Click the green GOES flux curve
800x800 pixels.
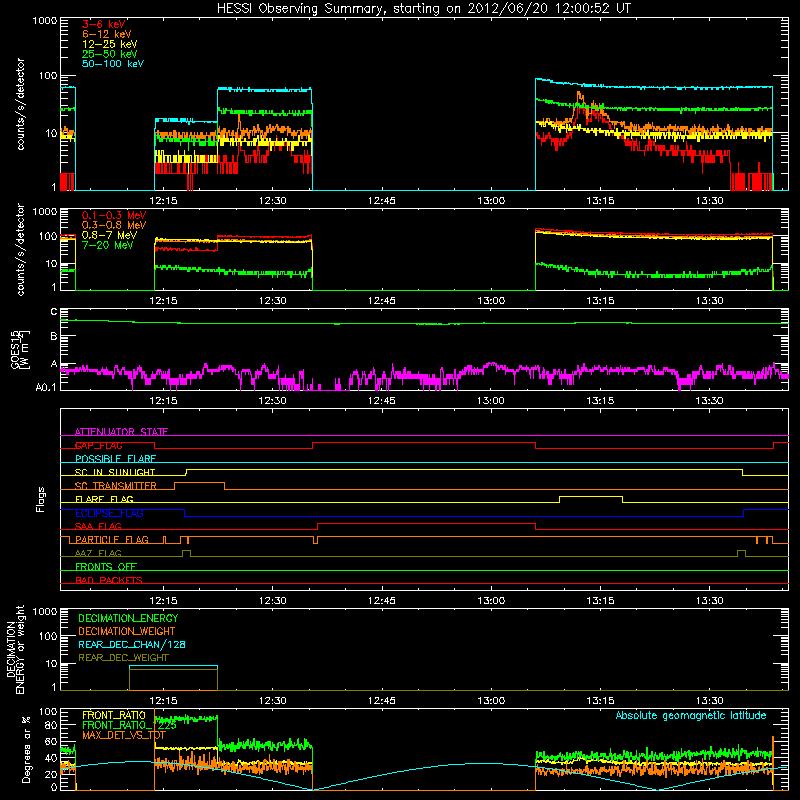tap(423, 322)
